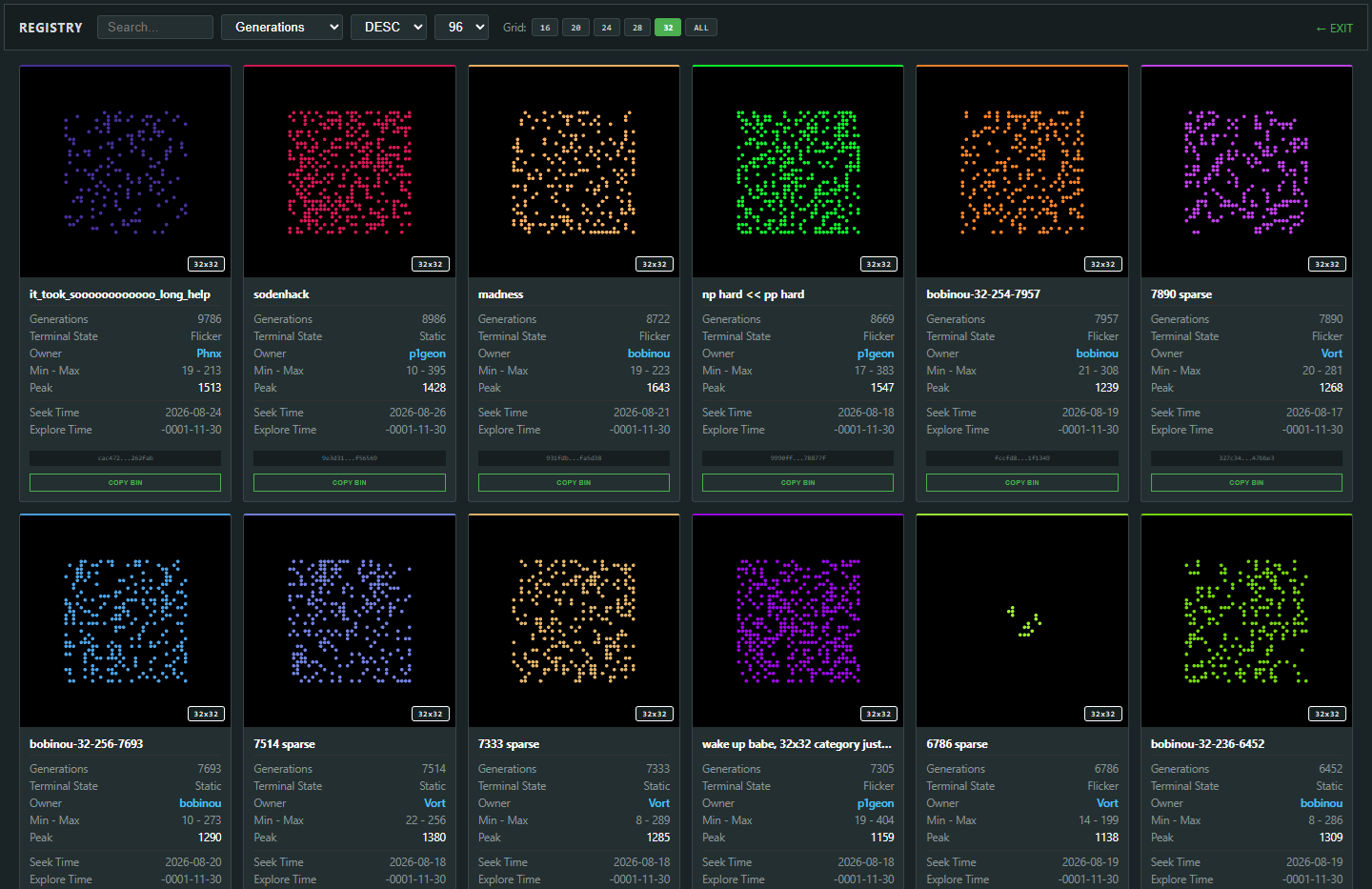Open the DESC order dropdown
Screen dimensions: 1372x889
(389, 27)
